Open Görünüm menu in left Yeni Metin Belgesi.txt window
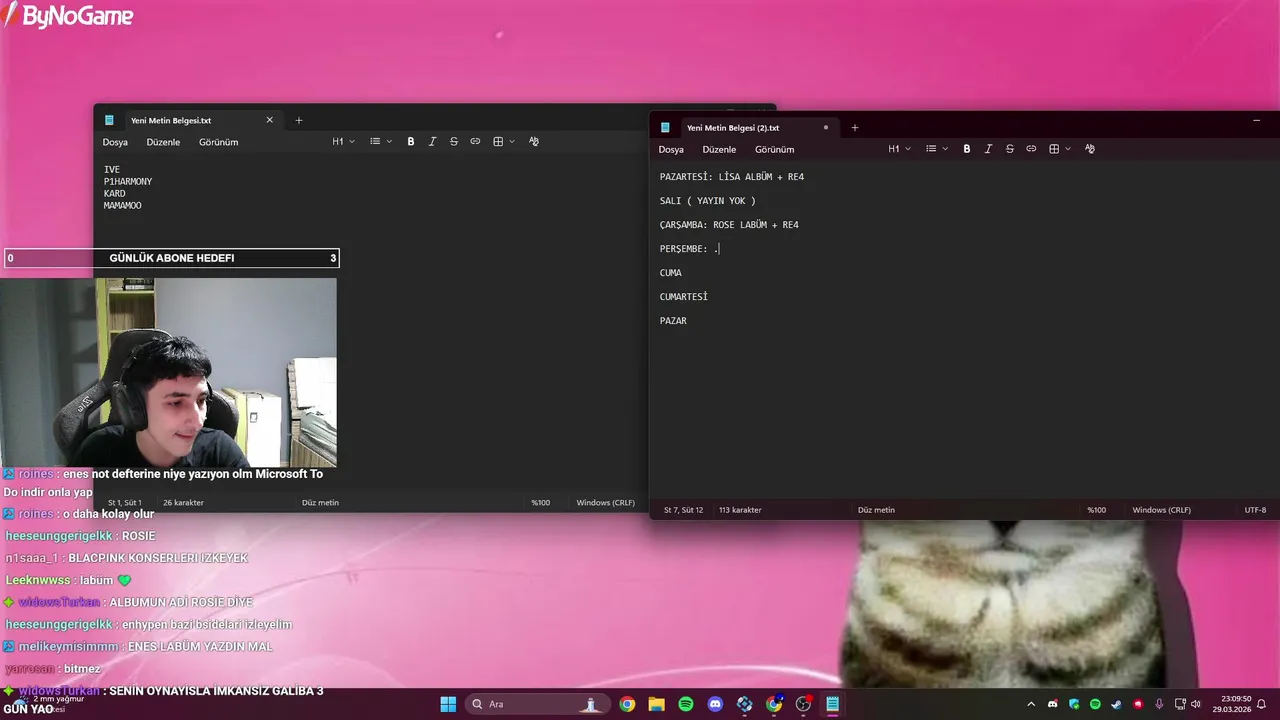 pos(218,142)
